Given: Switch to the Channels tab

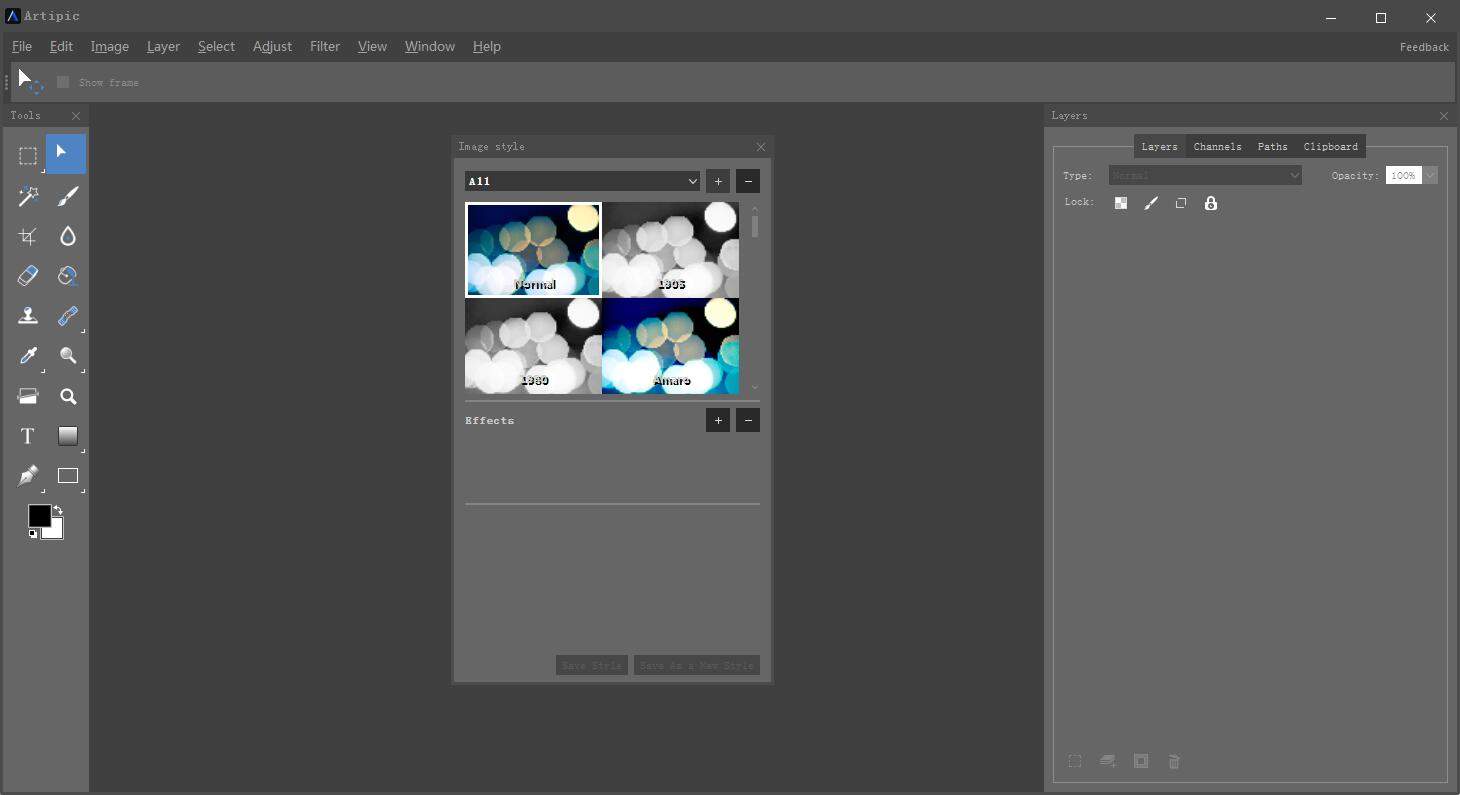Looking at the screenshot, I should tap(1217, 146).
